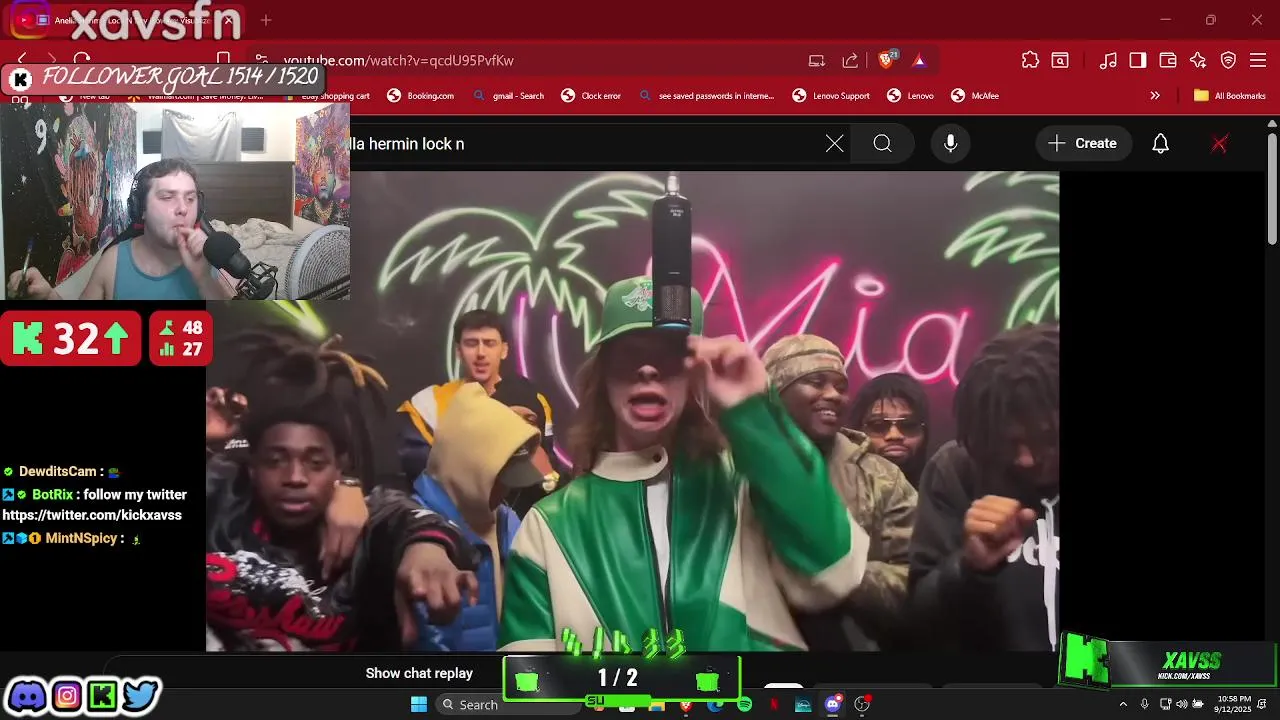Click the YouTube Create button
This screenshot has width=1280, height=720.
[x=1083, y=143]
